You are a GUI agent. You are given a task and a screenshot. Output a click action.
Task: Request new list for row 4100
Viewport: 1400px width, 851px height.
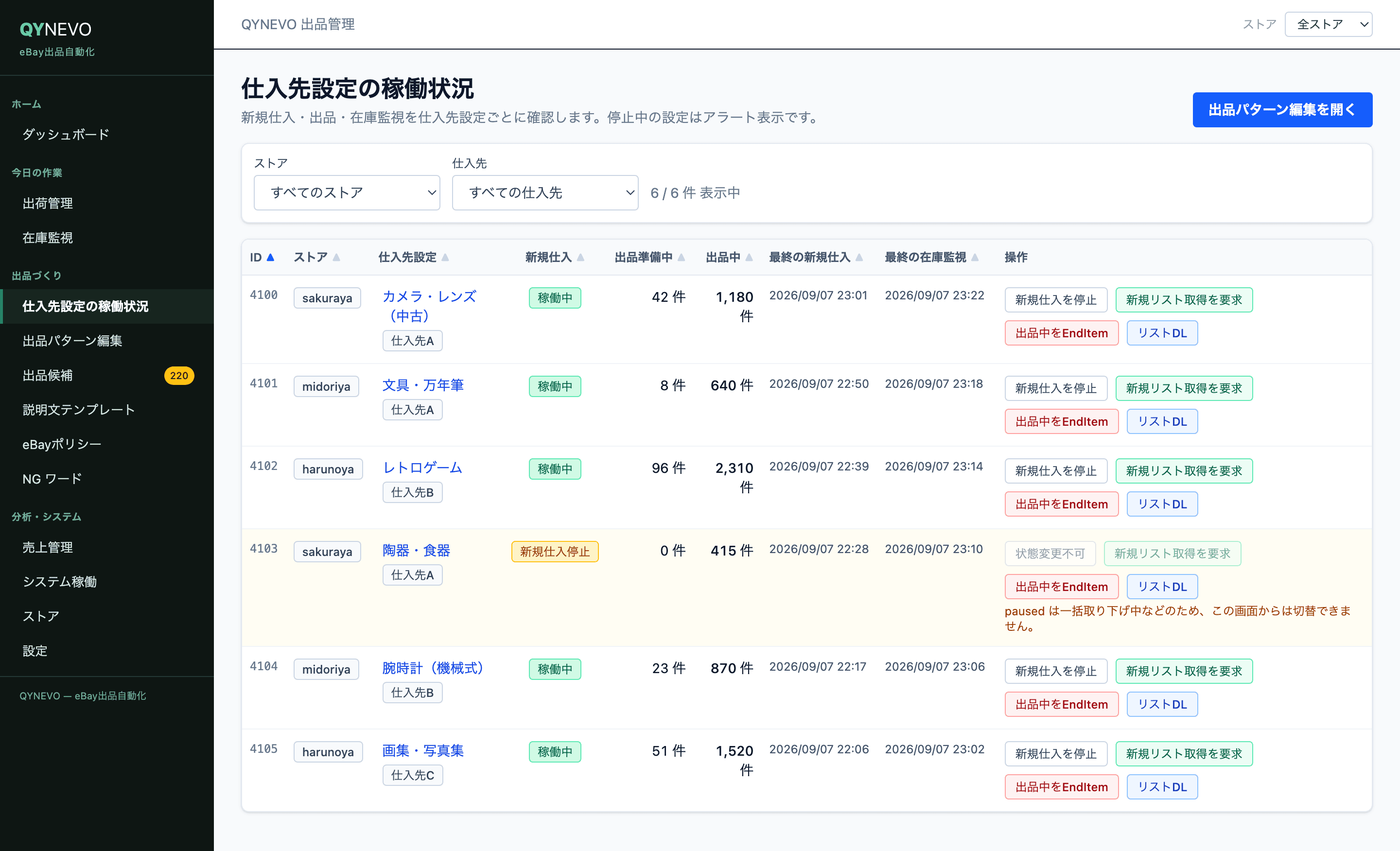(x=1184, y=300)
